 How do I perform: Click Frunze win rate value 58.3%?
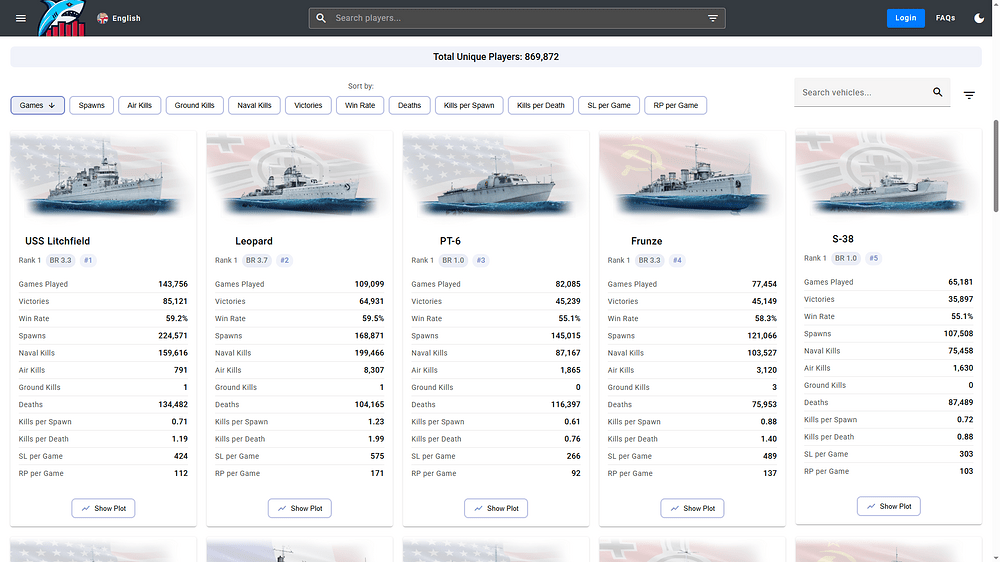click(766, 318)
